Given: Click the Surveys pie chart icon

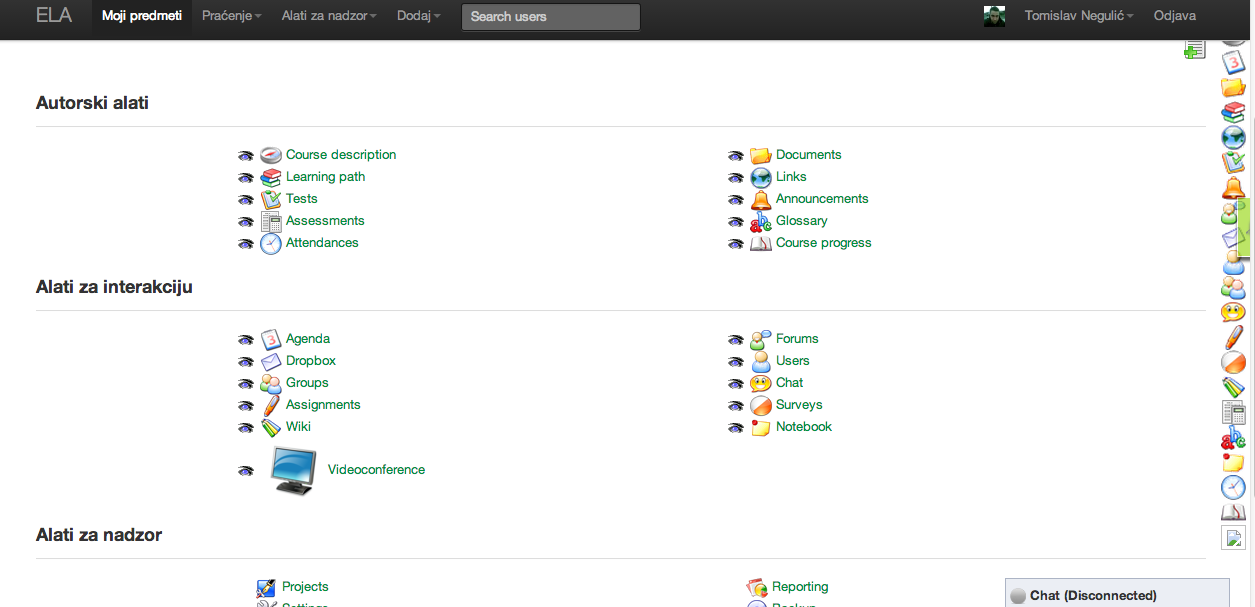Looking at the screenshot, I should click(761, 405).
